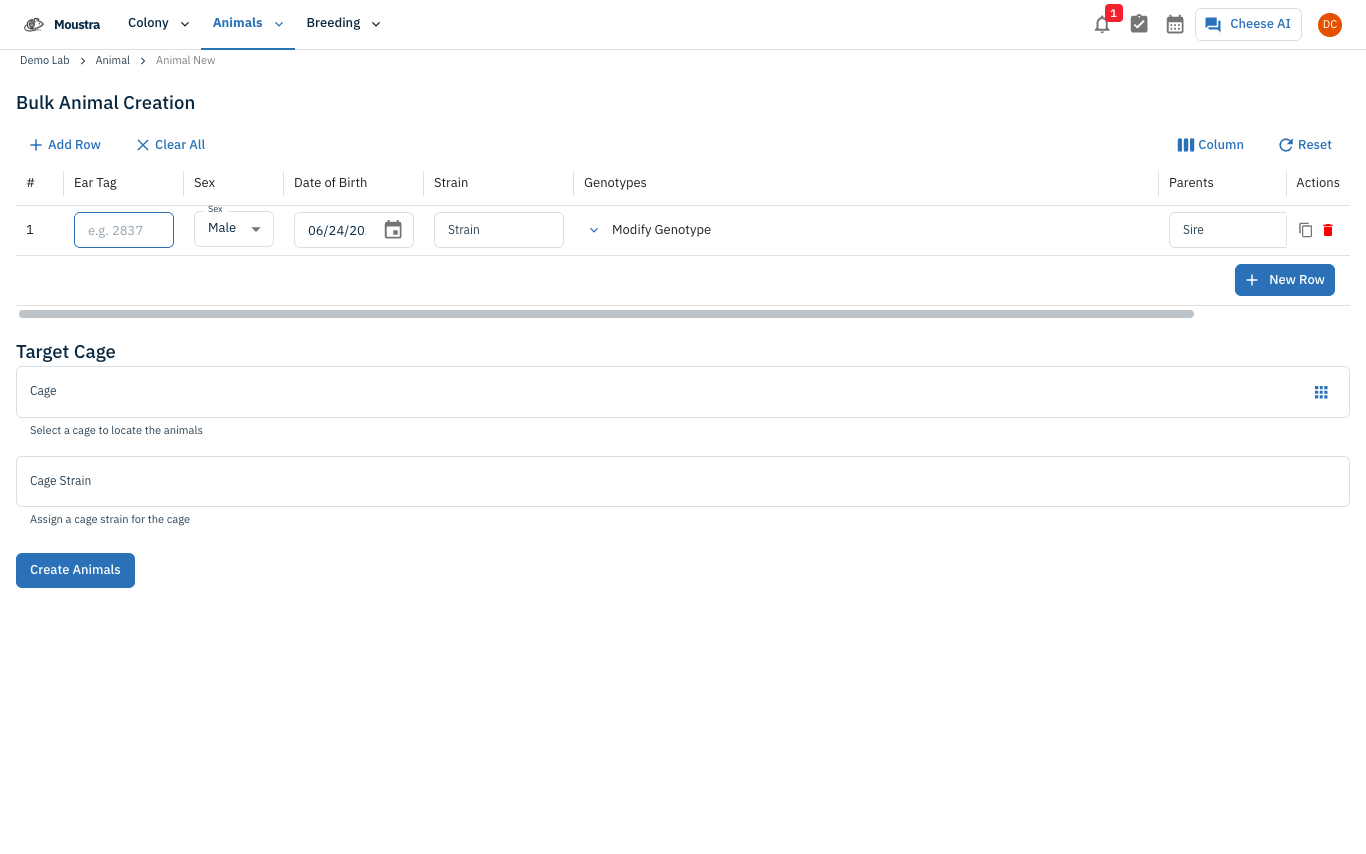Click the New Row button
The image size is (1366, 854).
[x=1285, y=280]
